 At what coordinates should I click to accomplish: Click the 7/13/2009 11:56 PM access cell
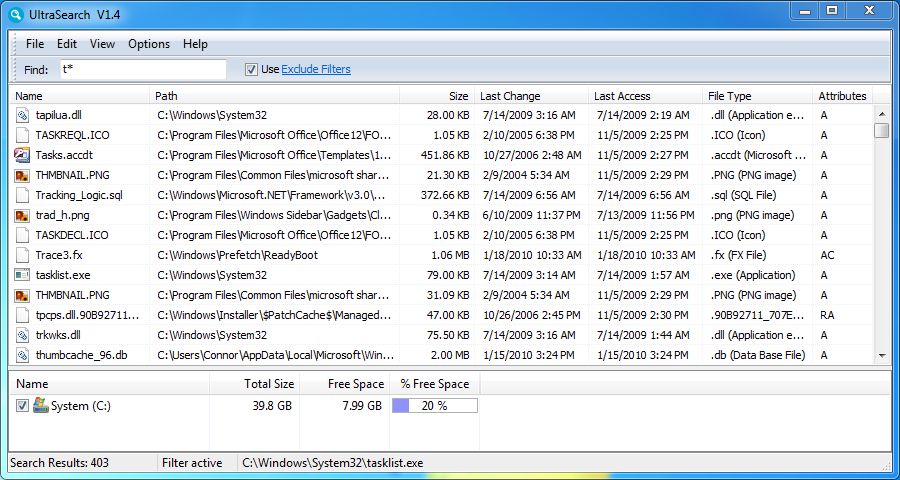[645, 215]
